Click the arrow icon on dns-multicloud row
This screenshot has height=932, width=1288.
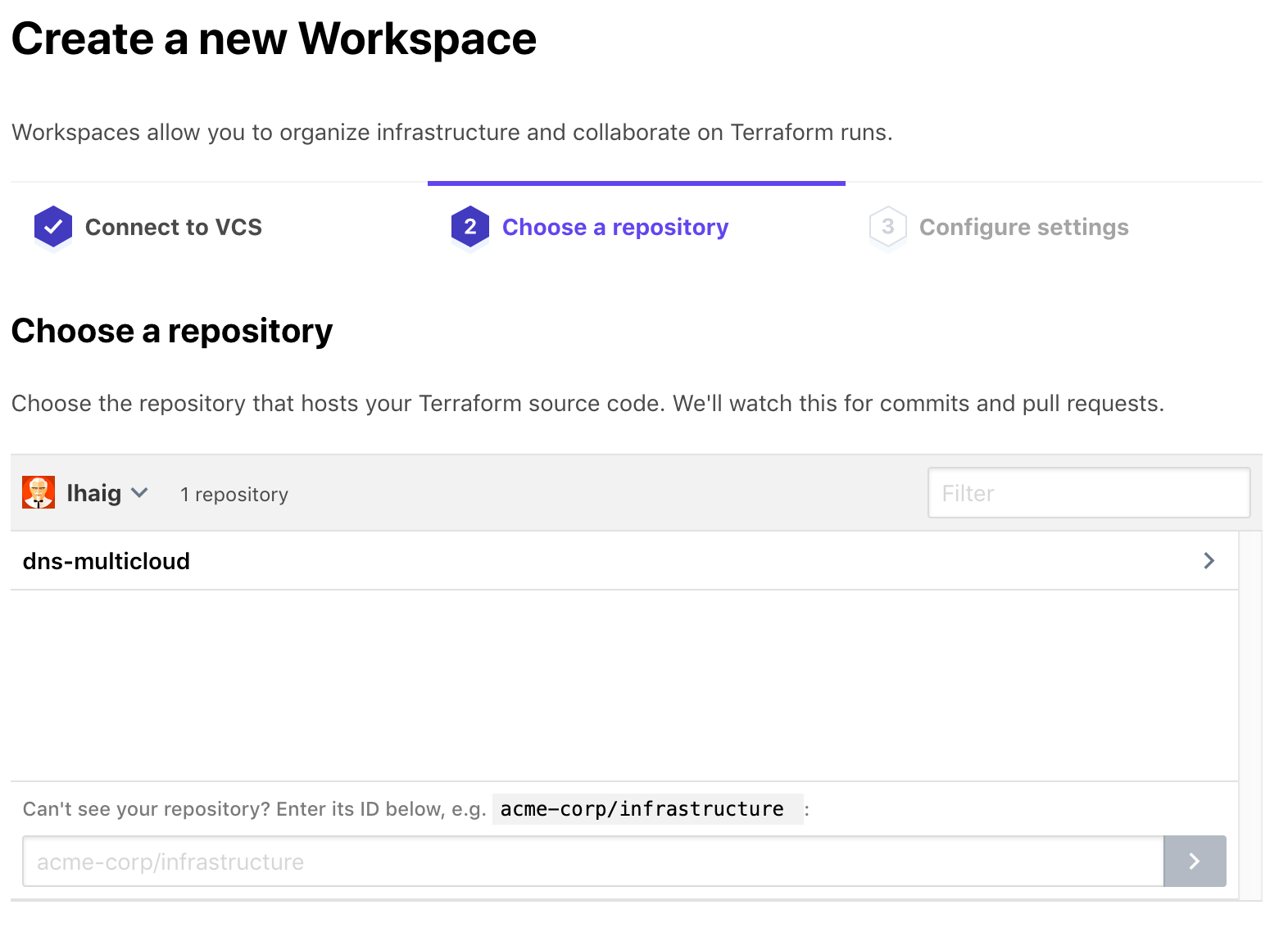pyautogui.click(x=1209, y=561)
